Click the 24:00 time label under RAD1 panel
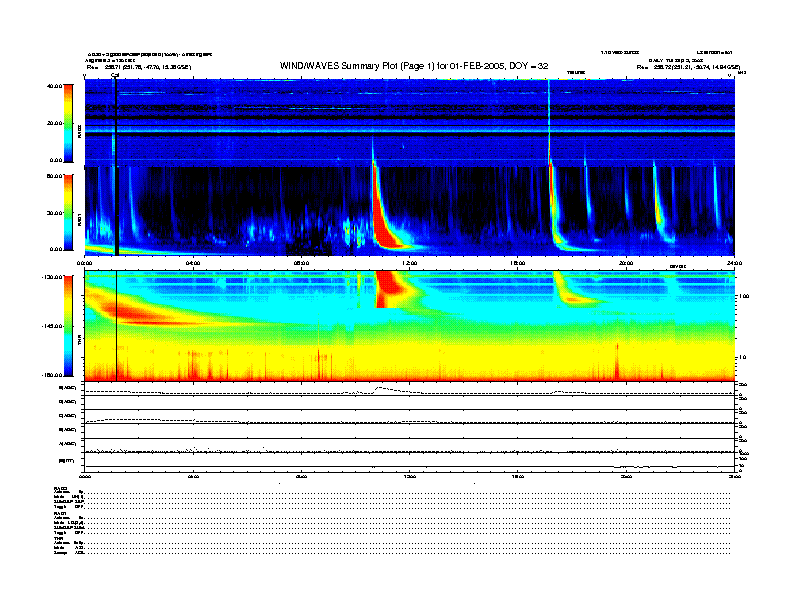 (734, 263)
